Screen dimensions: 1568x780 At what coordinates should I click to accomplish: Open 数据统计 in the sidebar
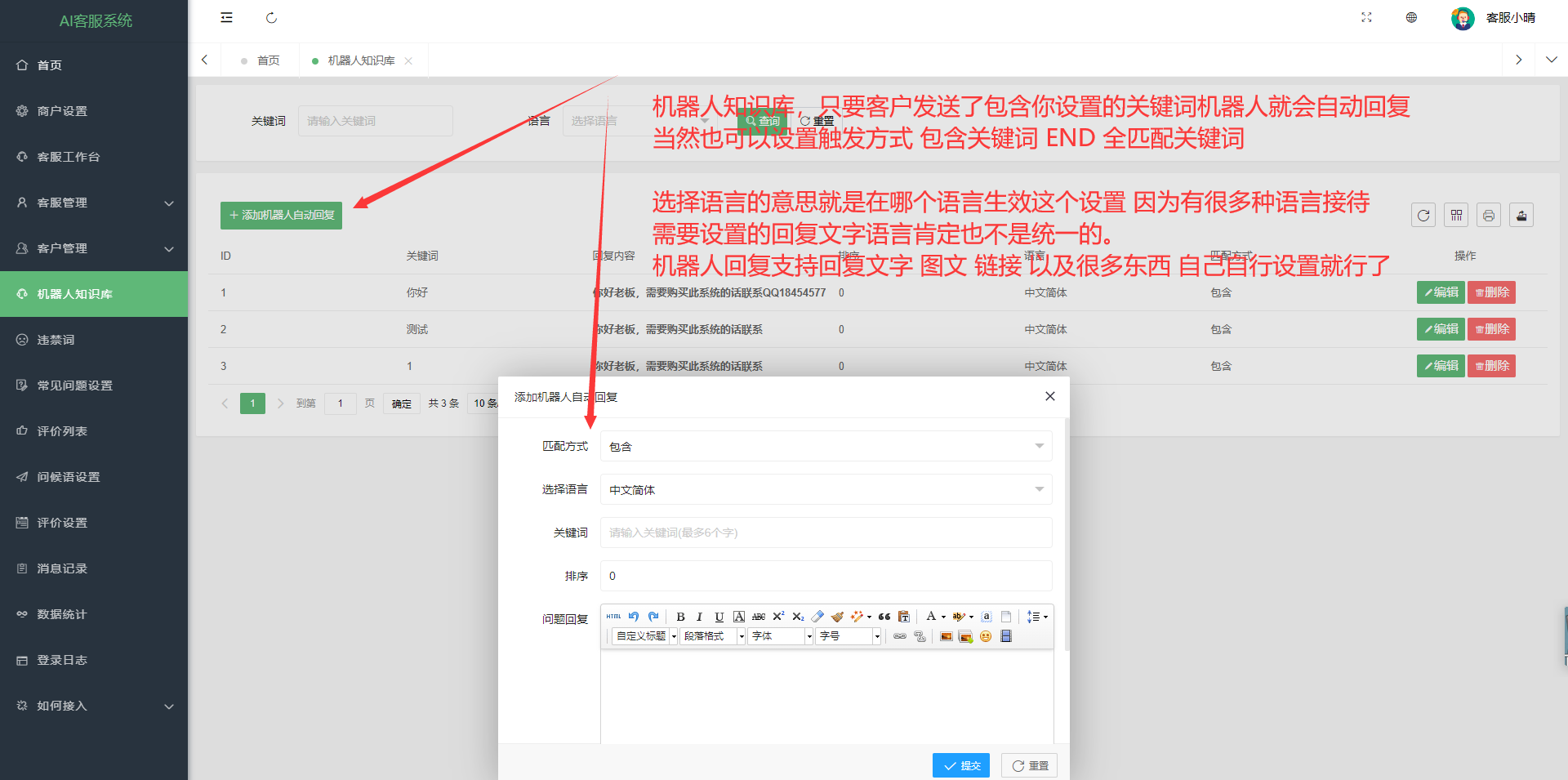click(x=94, y=614)
